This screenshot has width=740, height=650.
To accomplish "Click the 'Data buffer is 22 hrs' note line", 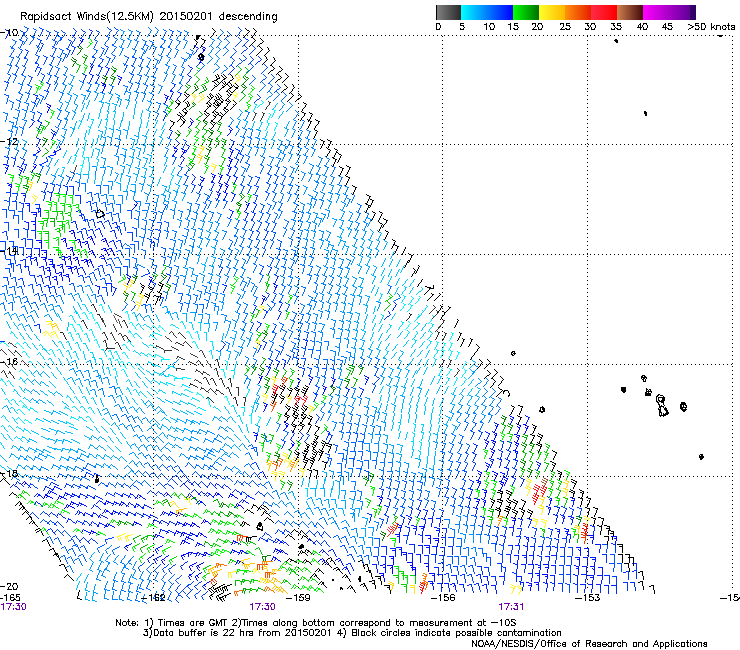I will pos(352,633).
